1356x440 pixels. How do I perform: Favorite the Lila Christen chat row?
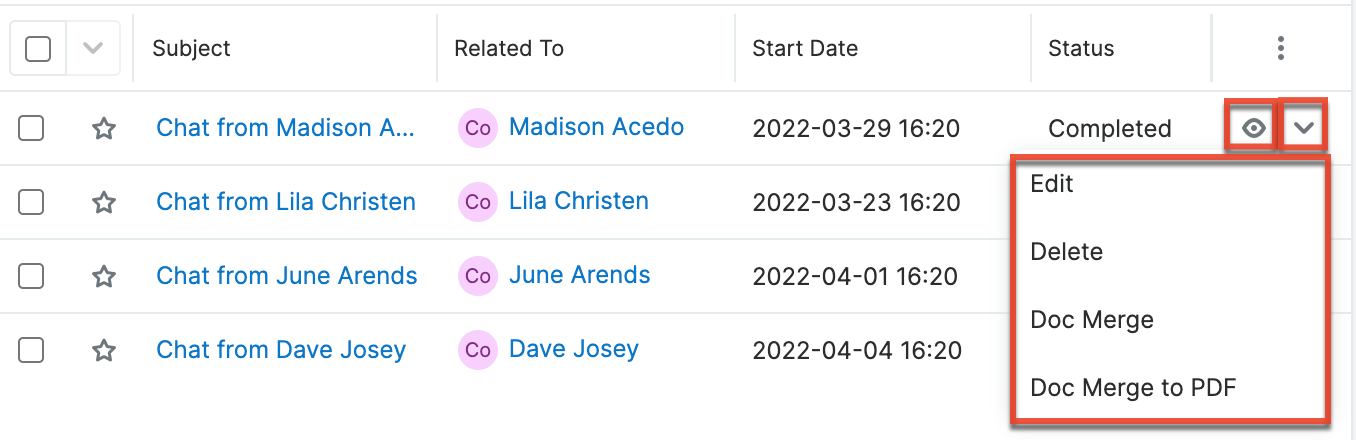coord(104,202)
